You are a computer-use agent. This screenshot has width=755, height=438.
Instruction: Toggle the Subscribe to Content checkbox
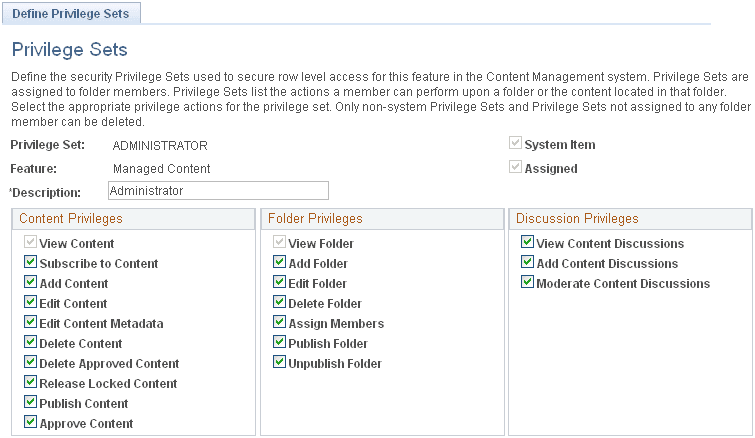[x=31, y=264]
